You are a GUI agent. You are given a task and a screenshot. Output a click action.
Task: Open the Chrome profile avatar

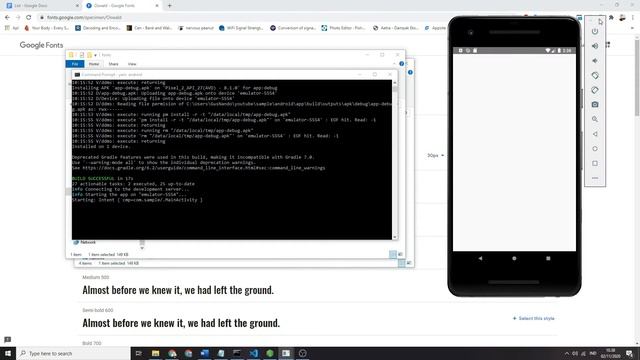pyautogui.click(x=622, y=18)
